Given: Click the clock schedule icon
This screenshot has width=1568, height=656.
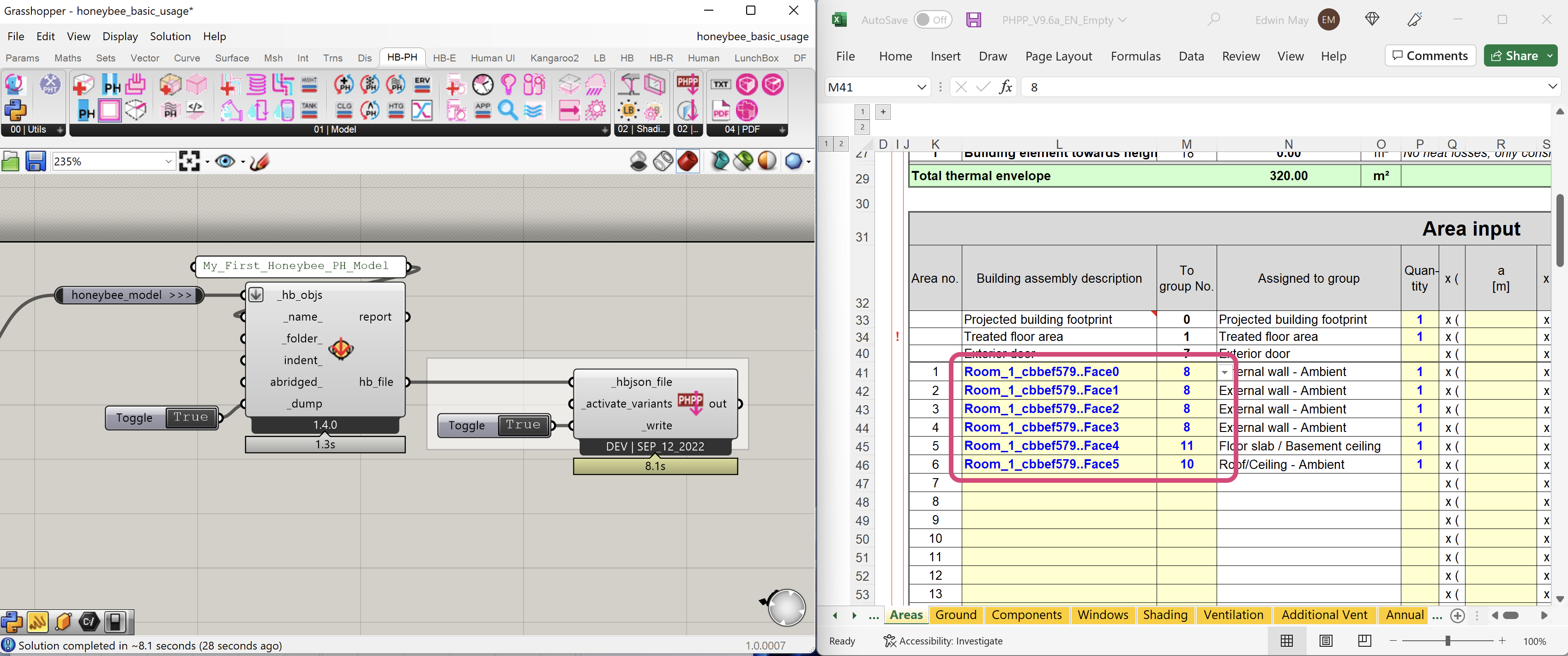Looking at the screenshot, I should pos(482,85).
